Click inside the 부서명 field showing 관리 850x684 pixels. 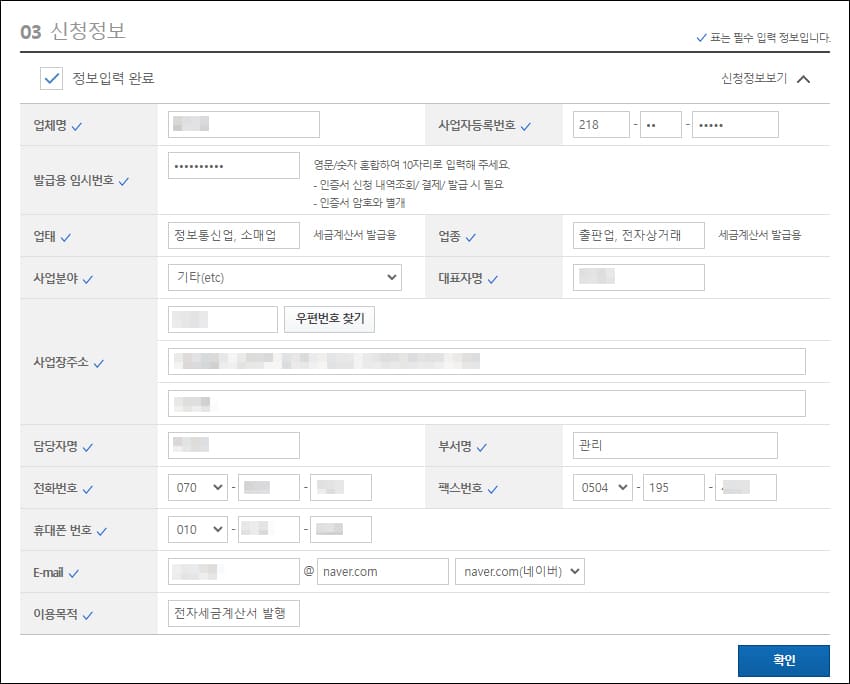[673, 445]
